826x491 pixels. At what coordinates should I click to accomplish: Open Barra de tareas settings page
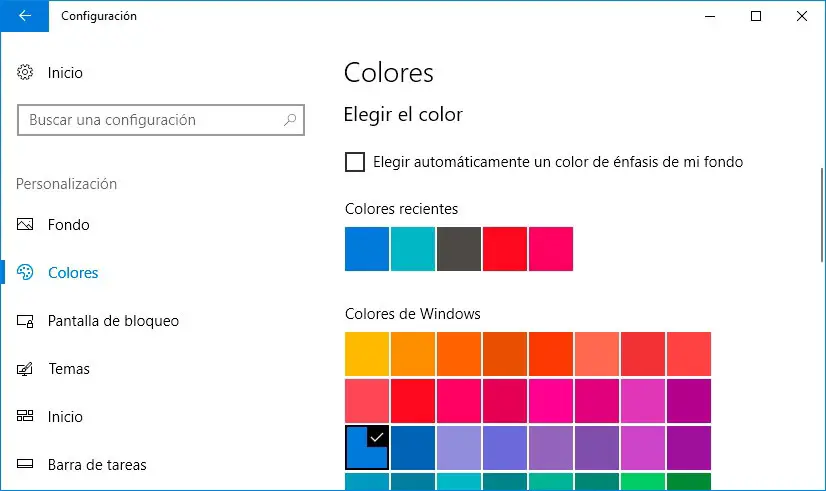coord(97,465)
